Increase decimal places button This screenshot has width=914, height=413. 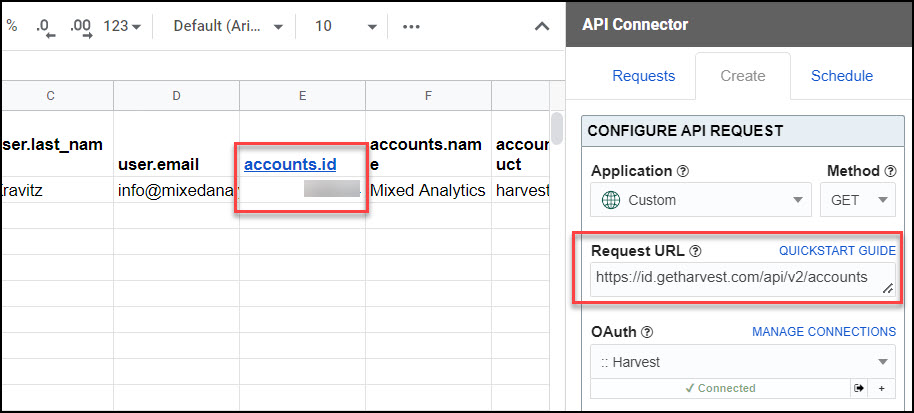(80, 27)
